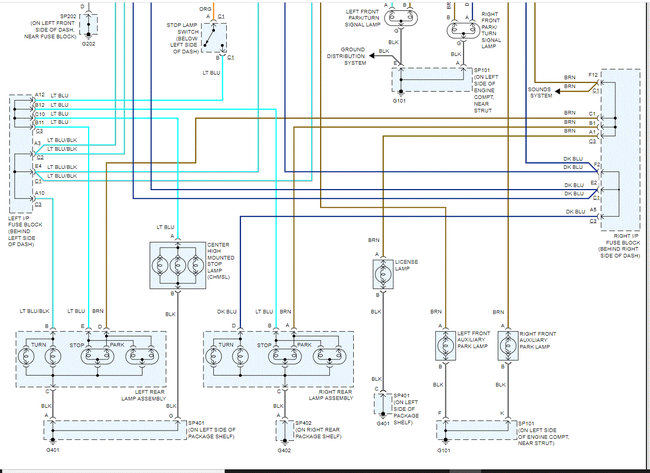Click the arrow pointing to Ground Distribution System

click(x=373, y=56)
